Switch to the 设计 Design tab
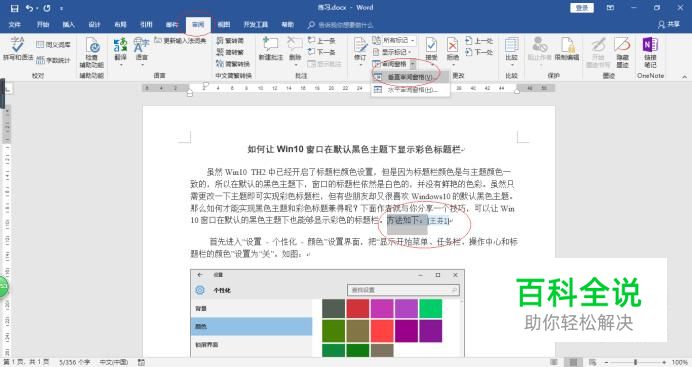 click(x=94, y=25)
